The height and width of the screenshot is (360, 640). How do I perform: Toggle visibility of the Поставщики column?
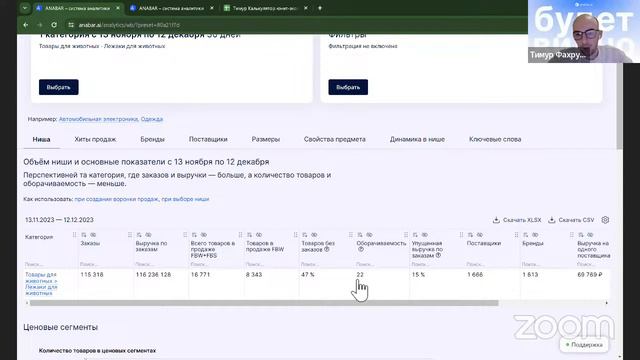pyautogui.click(x=480, y=235)
